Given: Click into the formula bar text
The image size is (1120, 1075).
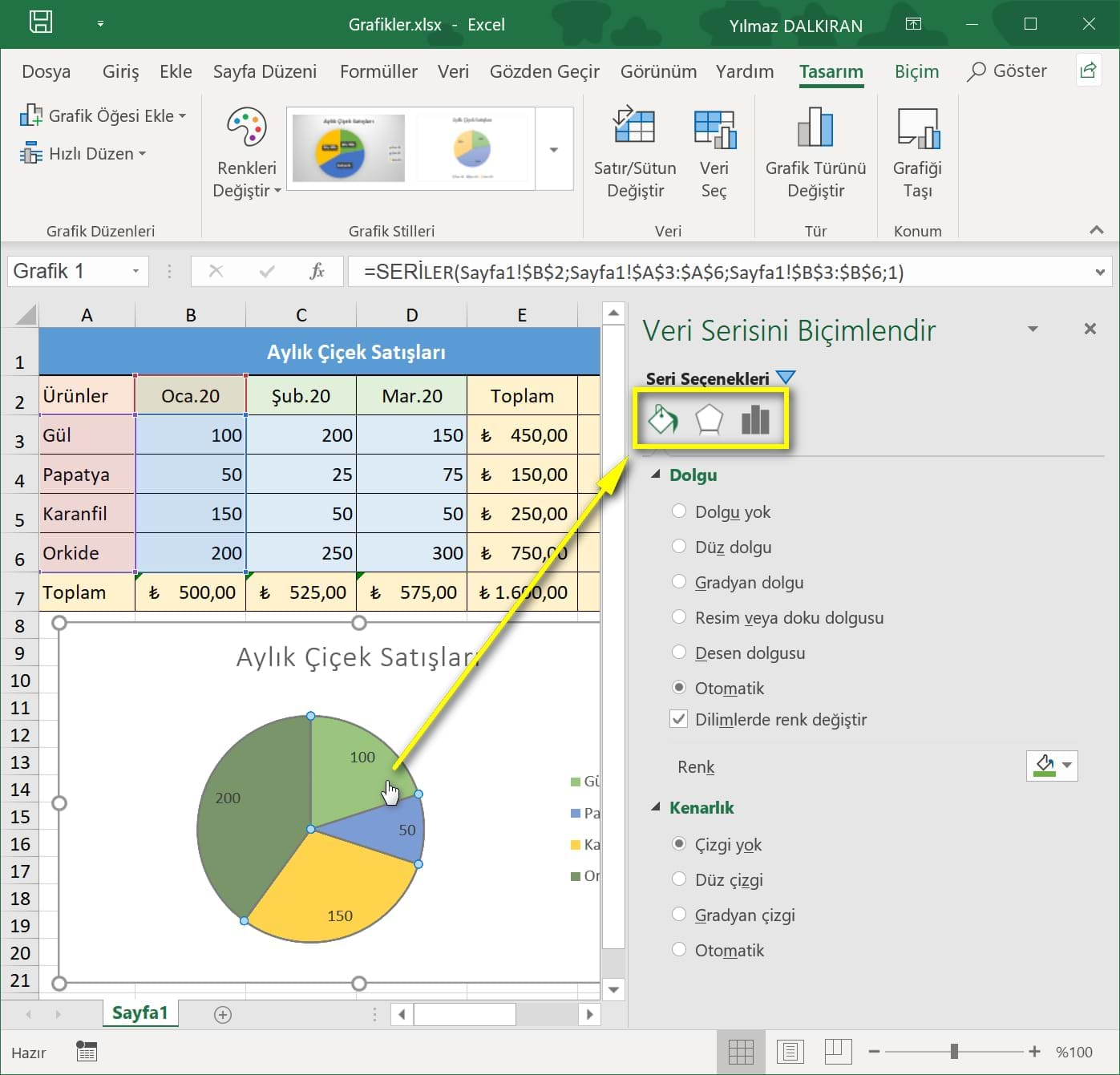Looking at the screenshot, I should (x=633, y=272).
